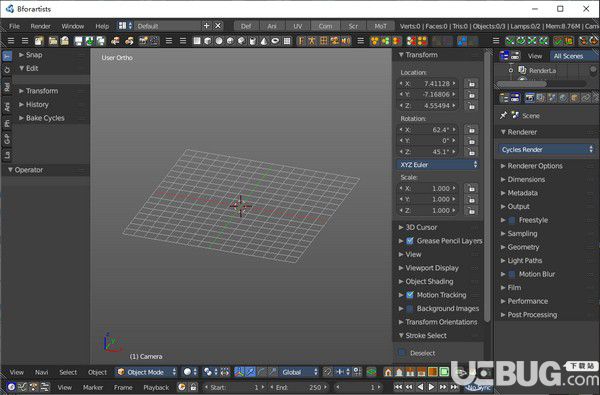Image resolution: width=600 pixels, height=395 pixels.
Task: Open the viewport shading selector
Action: click(x=189, y=372)
